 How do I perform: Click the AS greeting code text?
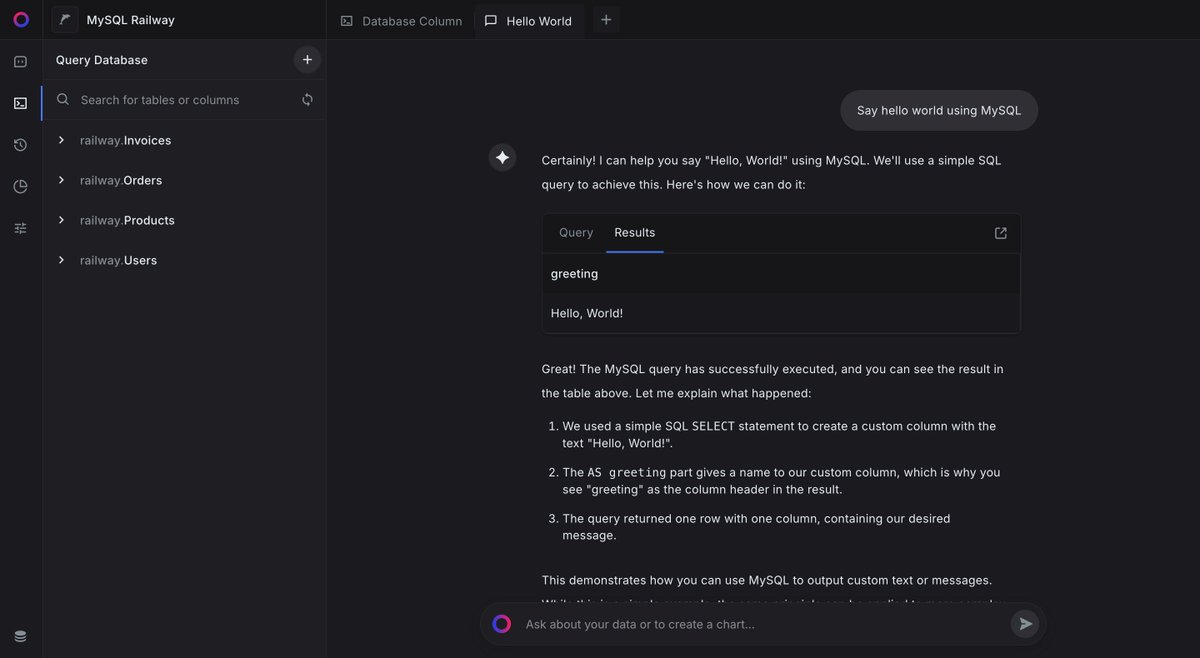(x=627, y=472)
